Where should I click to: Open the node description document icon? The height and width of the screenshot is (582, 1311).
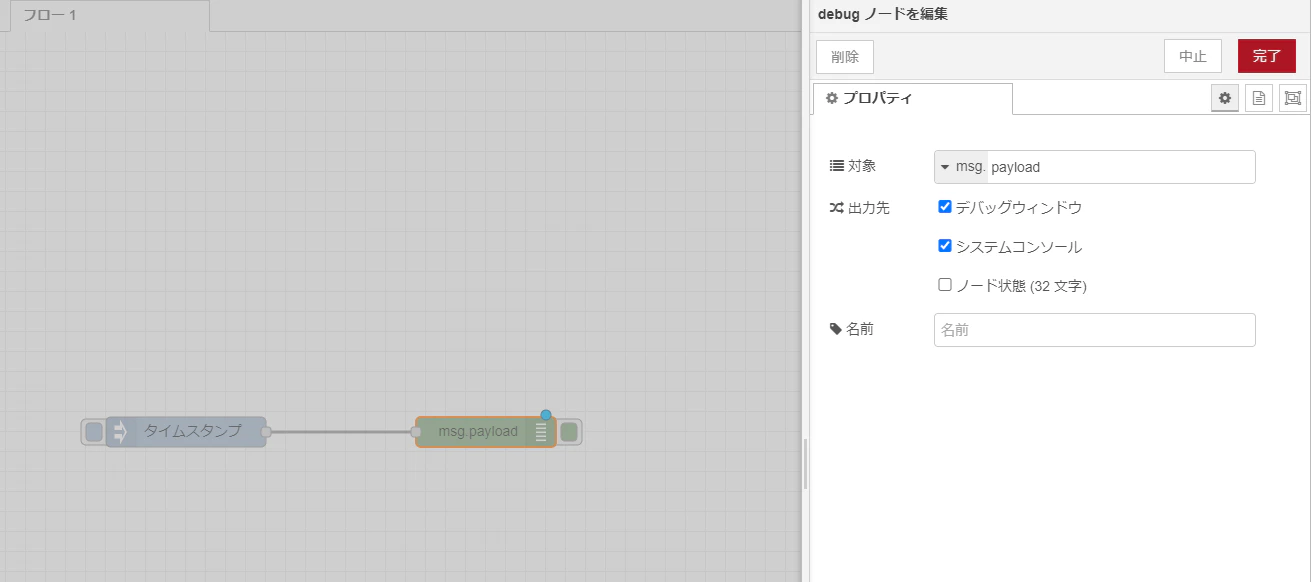(1259, 98)
